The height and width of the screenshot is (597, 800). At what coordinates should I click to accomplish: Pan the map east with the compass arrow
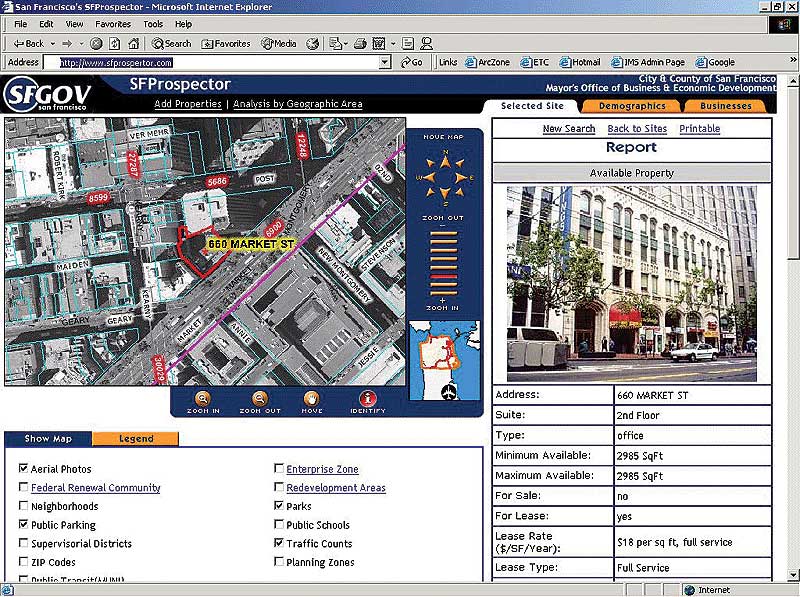[462, 178]
